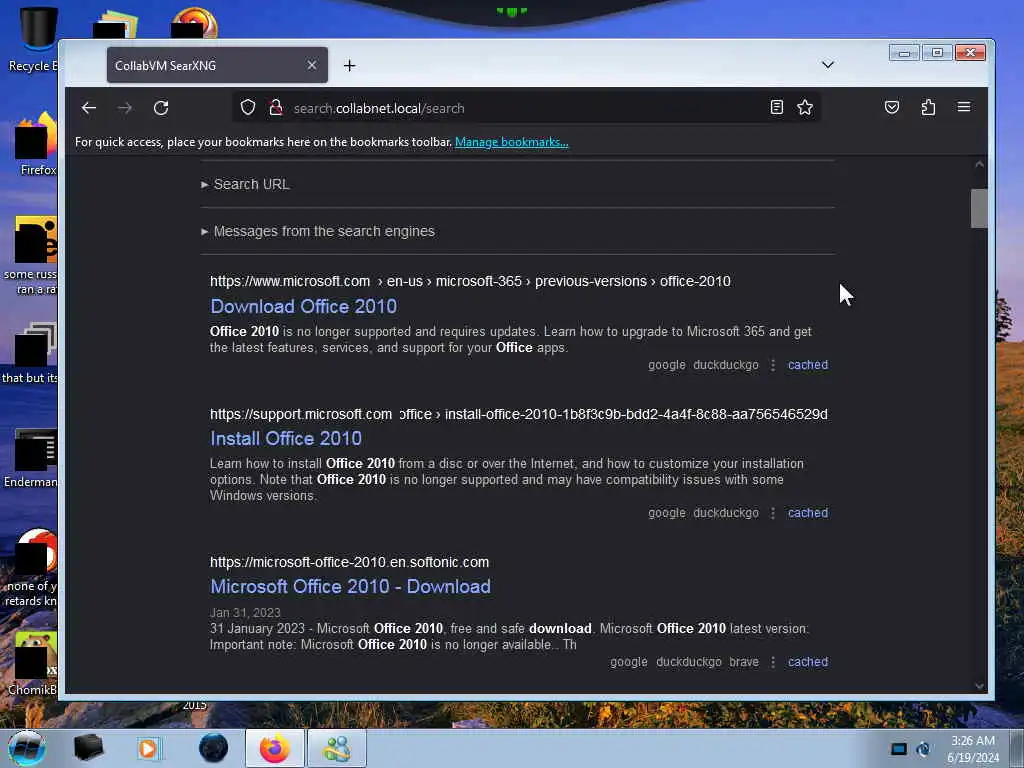Open the Install Office 2010 result
The image size is (1024, 768).
(x=286, y=438)
